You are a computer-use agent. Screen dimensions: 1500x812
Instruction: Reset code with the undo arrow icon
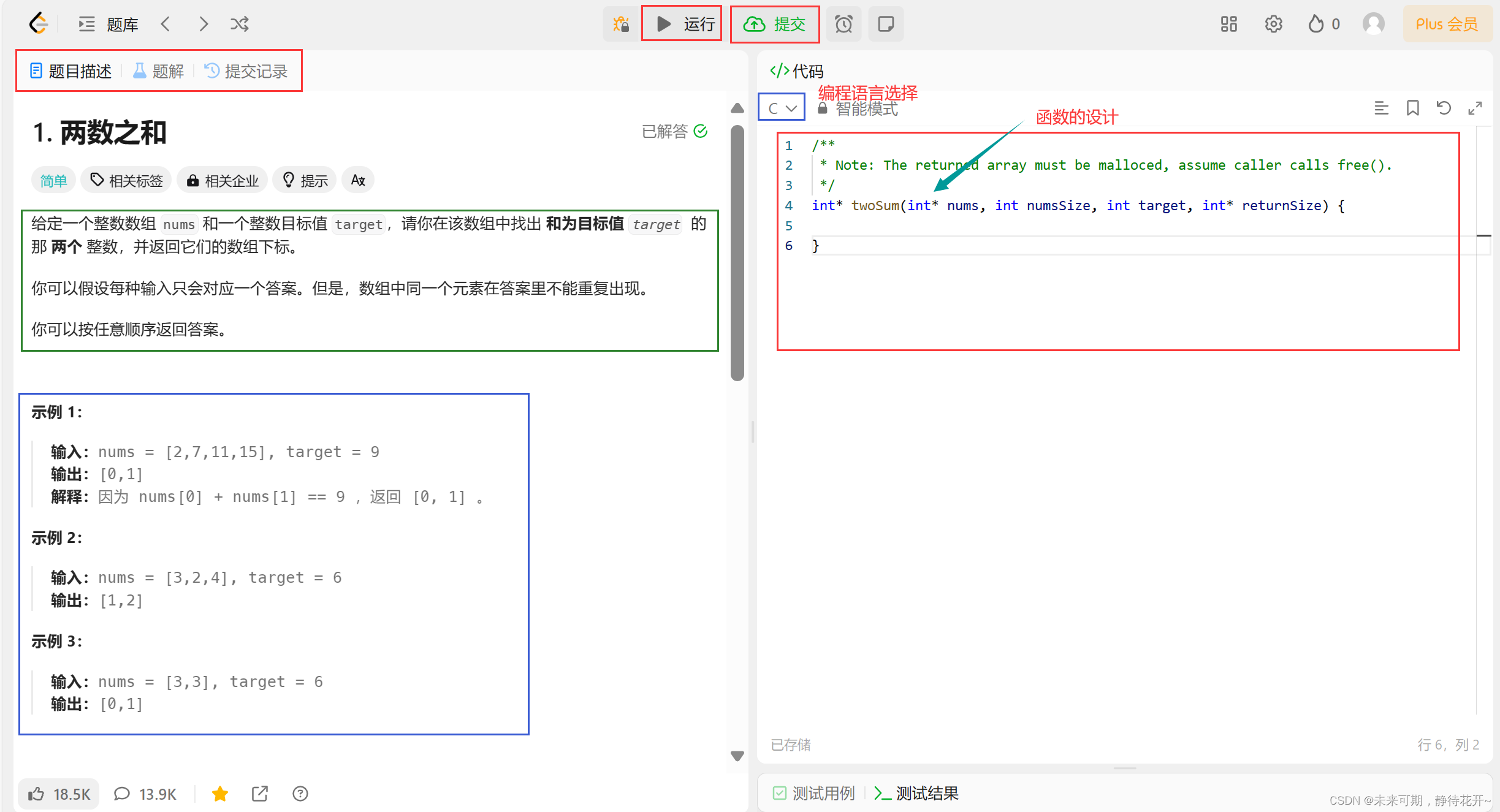pos(1444,108)
